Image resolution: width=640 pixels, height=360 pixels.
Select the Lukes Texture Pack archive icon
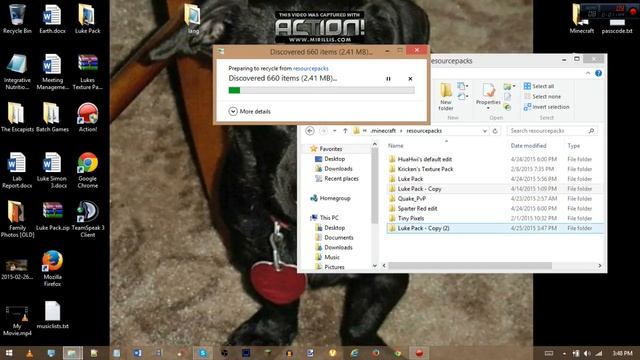(87, 72)
